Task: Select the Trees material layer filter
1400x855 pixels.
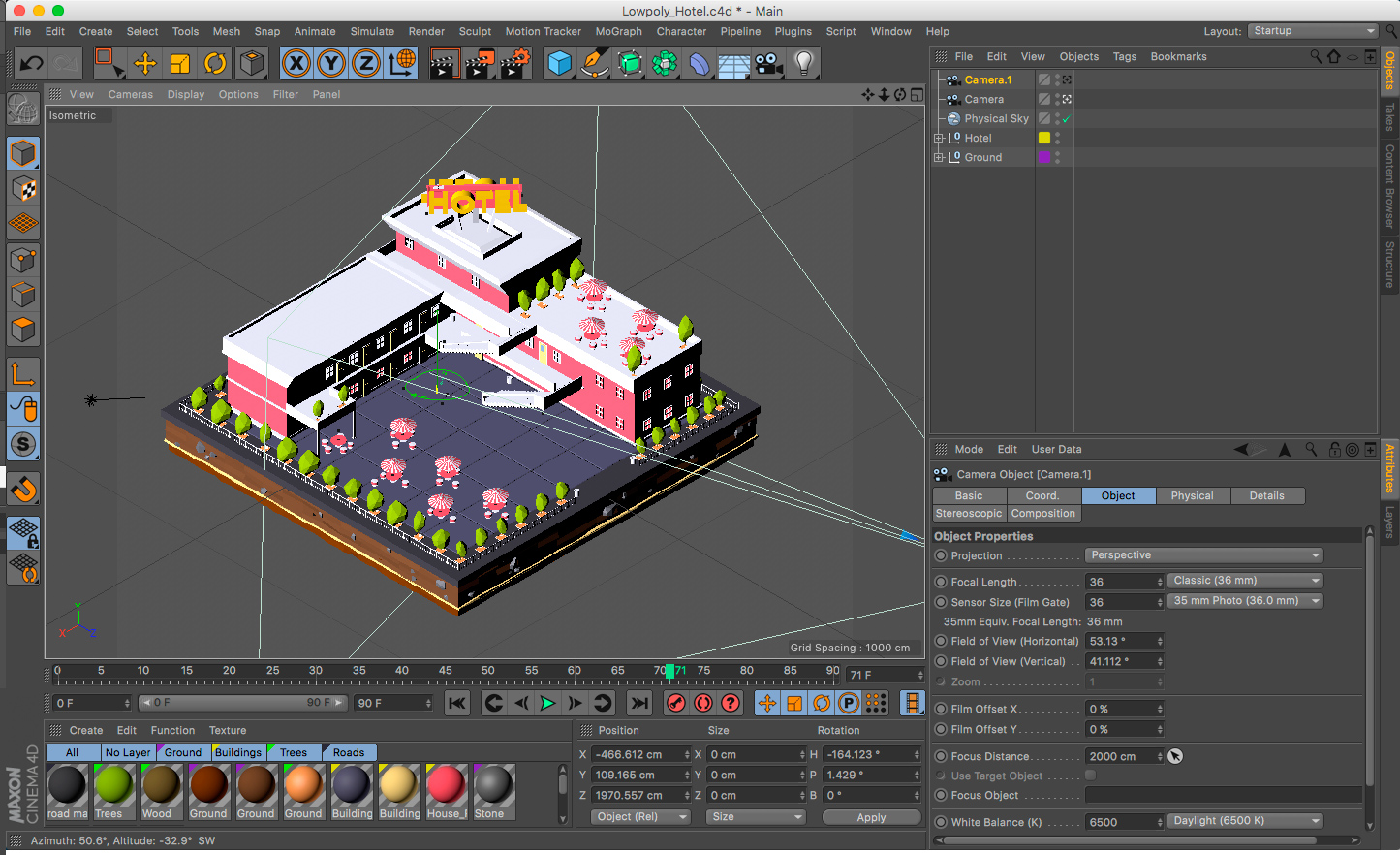Action: (293, 752)
